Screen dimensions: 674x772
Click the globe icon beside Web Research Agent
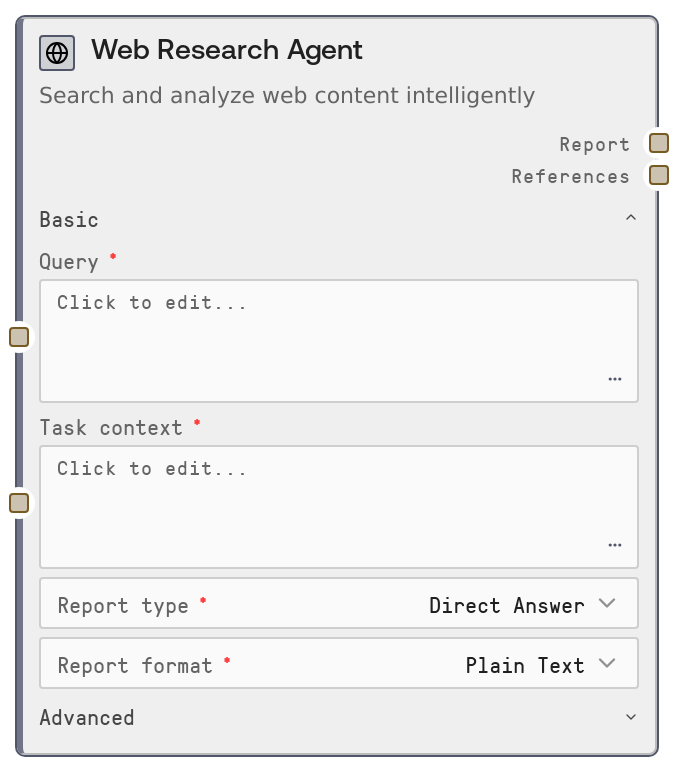(57, 53)
